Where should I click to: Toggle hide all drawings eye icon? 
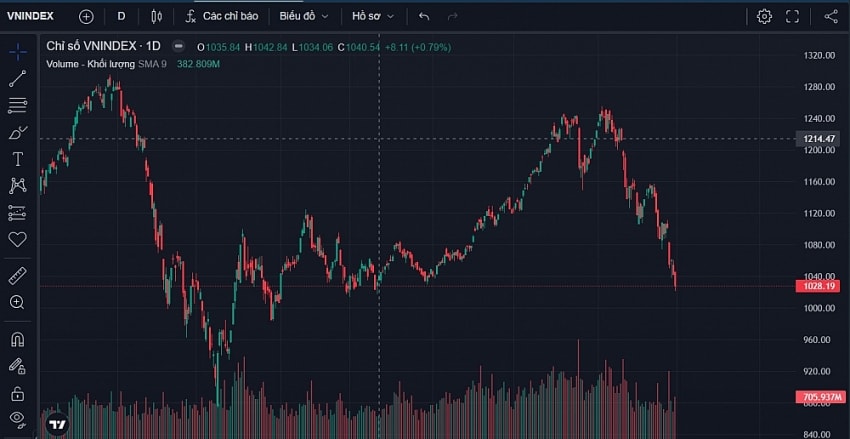17,418
